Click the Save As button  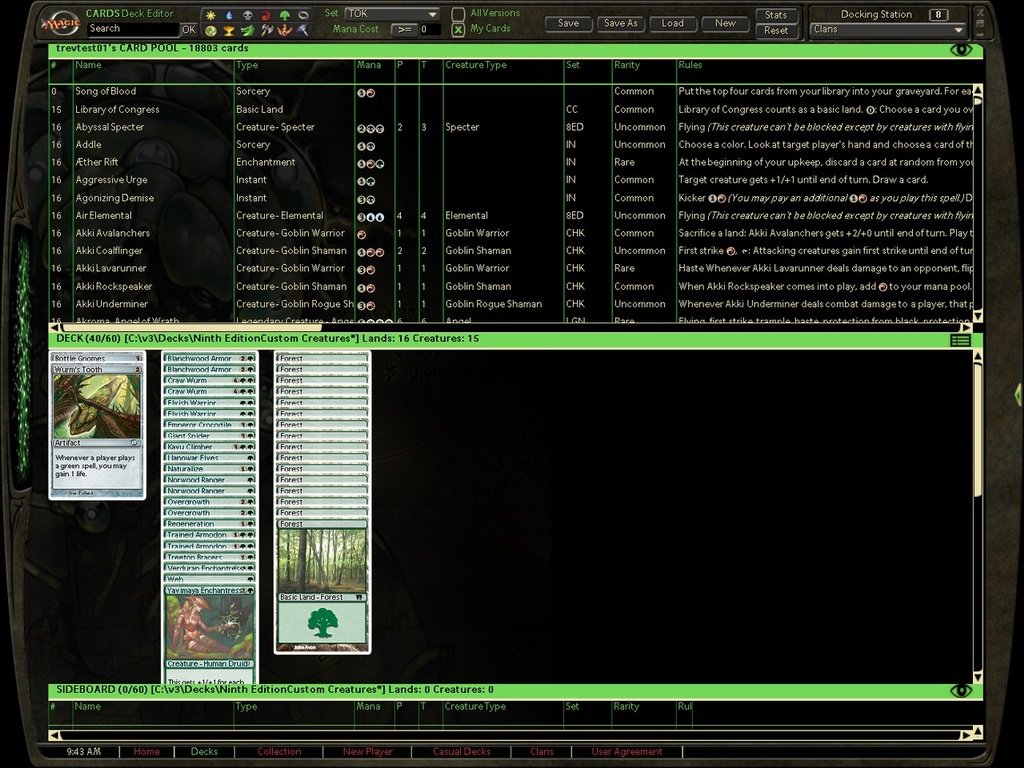click(620, 23)
